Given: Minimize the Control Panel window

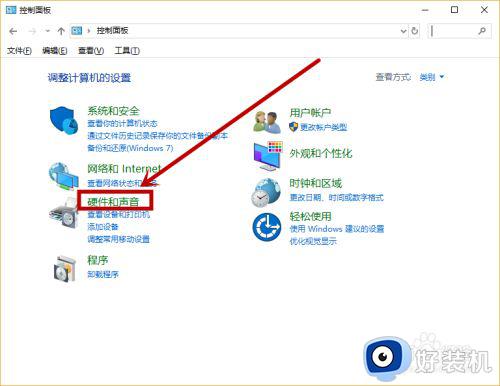Looking at the screenshot, I should point(425,10).
